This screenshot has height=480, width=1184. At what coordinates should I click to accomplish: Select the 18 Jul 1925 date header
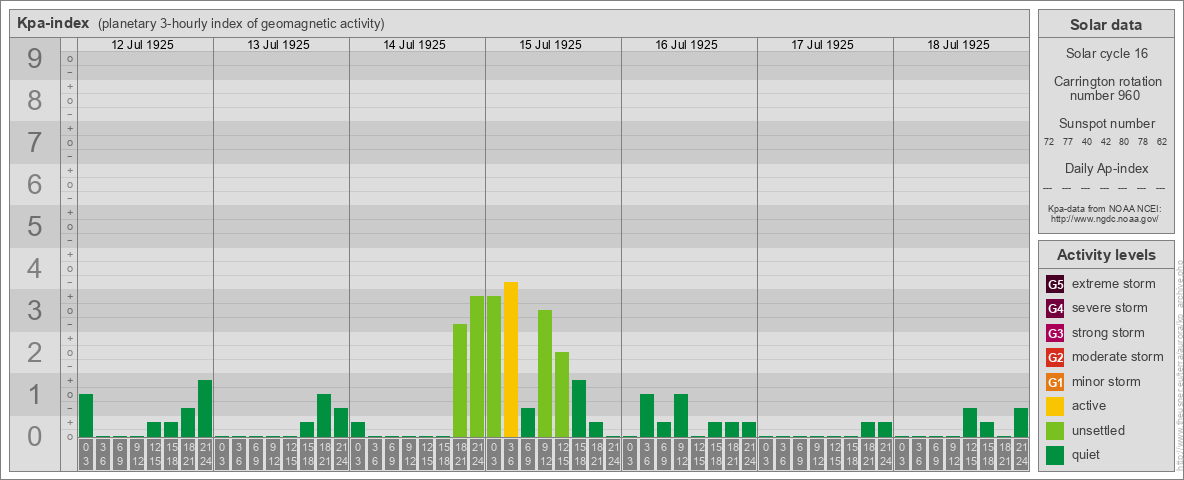click(958, 45)
